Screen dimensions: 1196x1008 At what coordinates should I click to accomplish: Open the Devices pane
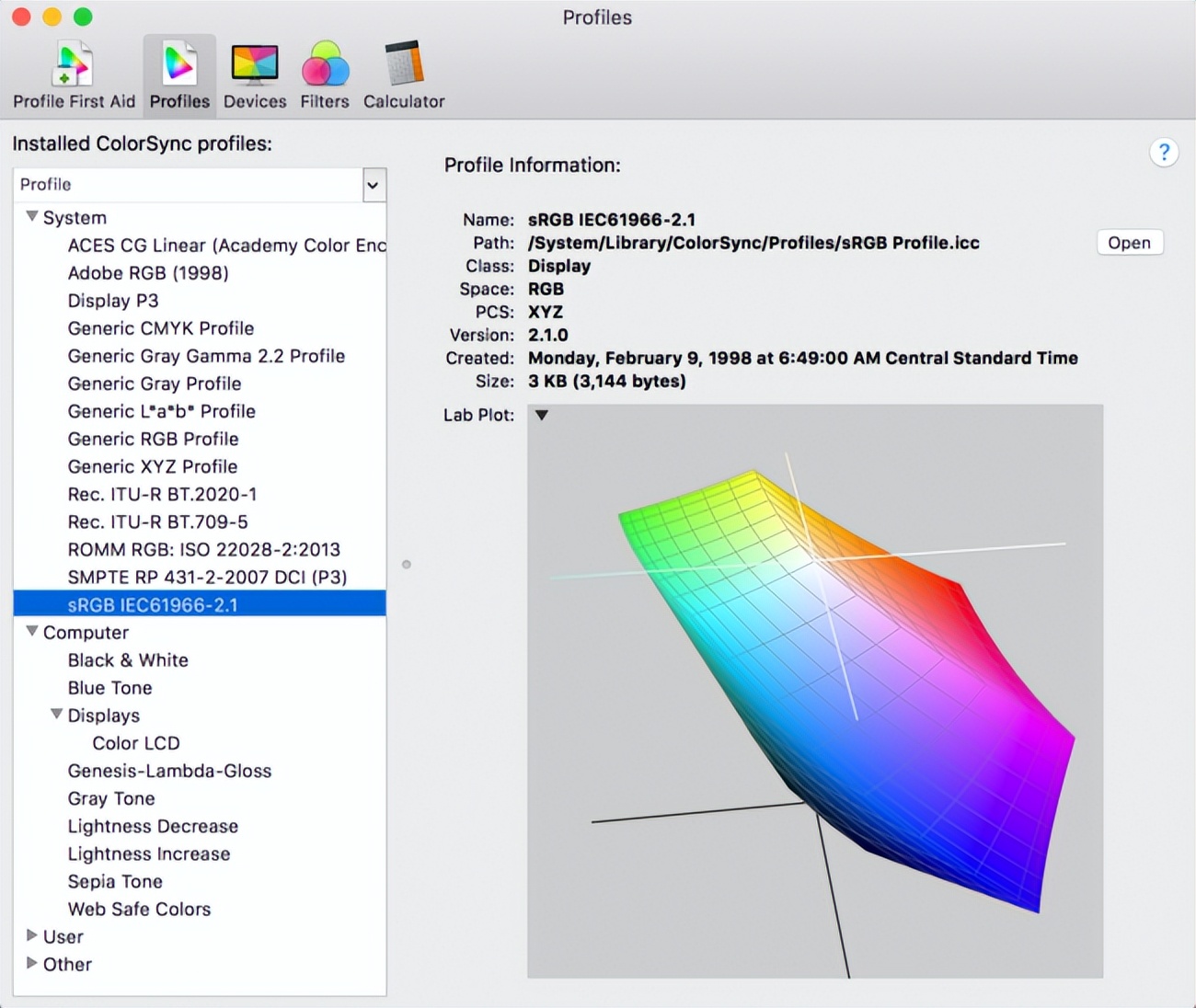click(255, 75)
